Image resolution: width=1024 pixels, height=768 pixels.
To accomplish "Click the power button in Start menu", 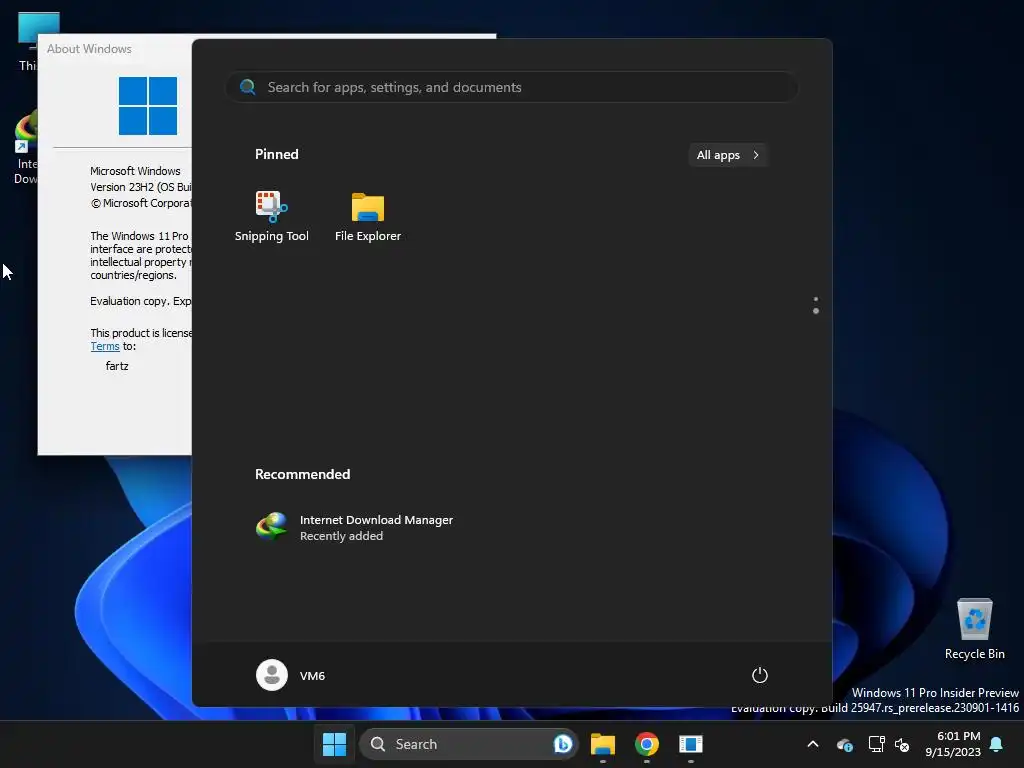I will click(760, 675).
